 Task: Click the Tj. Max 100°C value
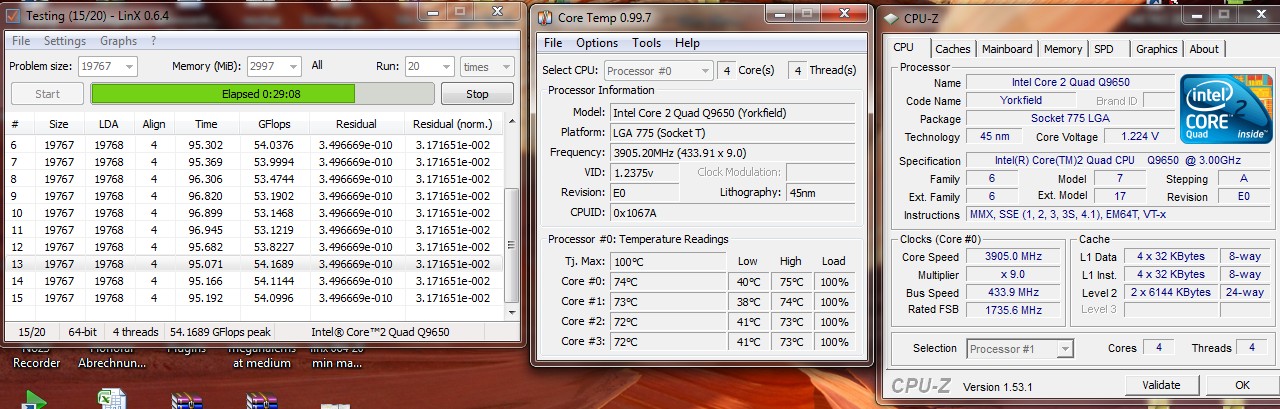click(668, 261)
